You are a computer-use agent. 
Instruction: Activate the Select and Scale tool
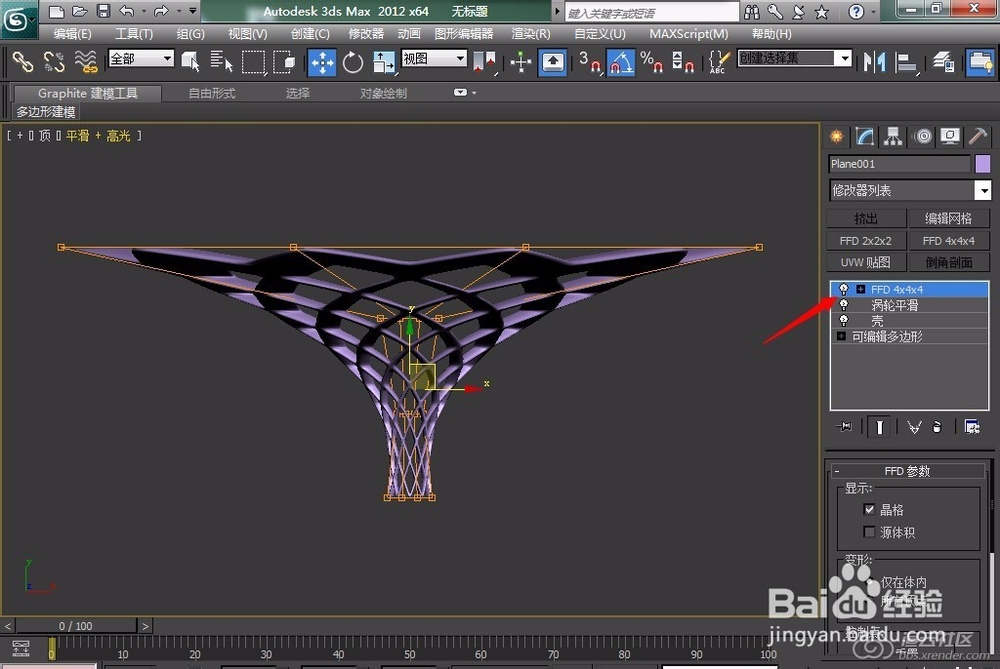point(383,62)
